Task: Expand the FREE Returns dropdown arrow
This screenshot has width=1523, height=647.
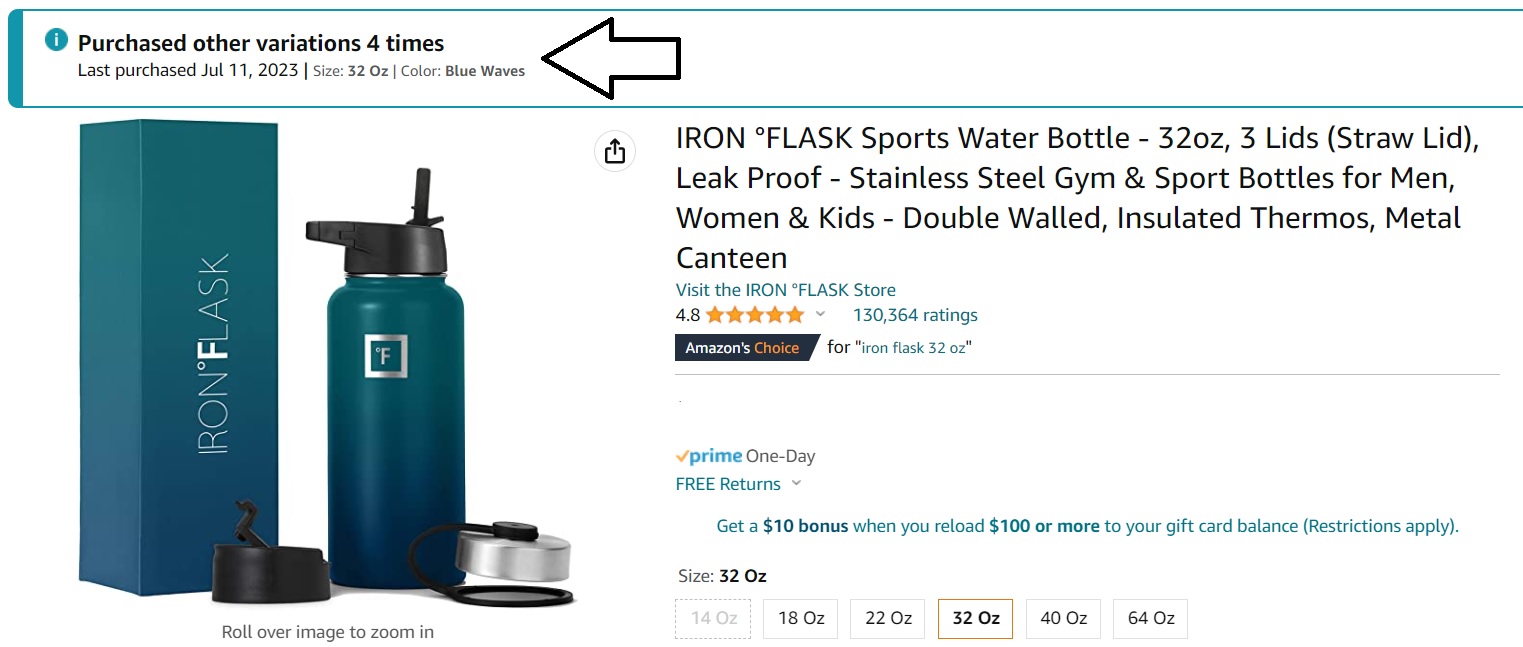Action: point(796,484)
